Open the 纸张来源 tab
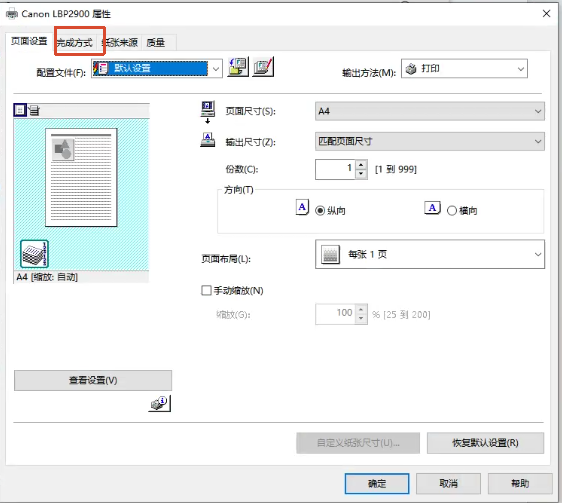Image resolution: width=562 pixels, height=503 pixels. (x=120, y=42)
